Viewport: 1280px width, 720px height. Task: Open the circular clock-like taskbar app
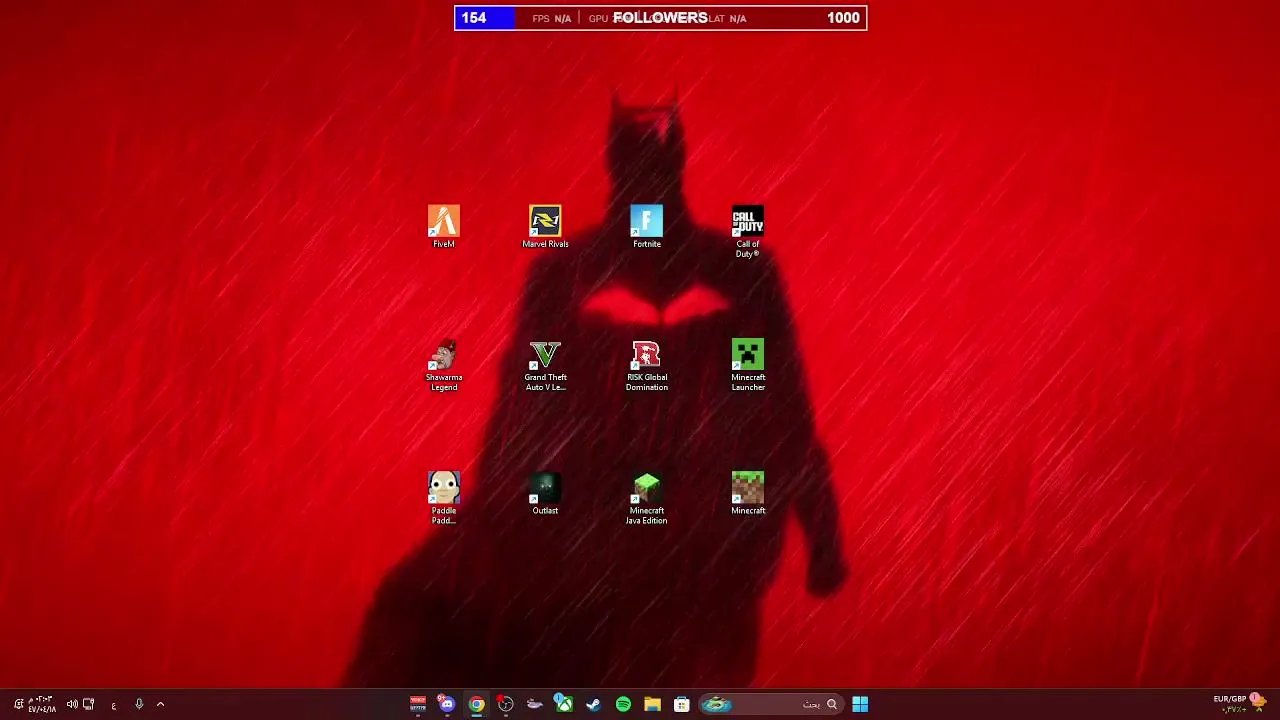tap(506, 704)
